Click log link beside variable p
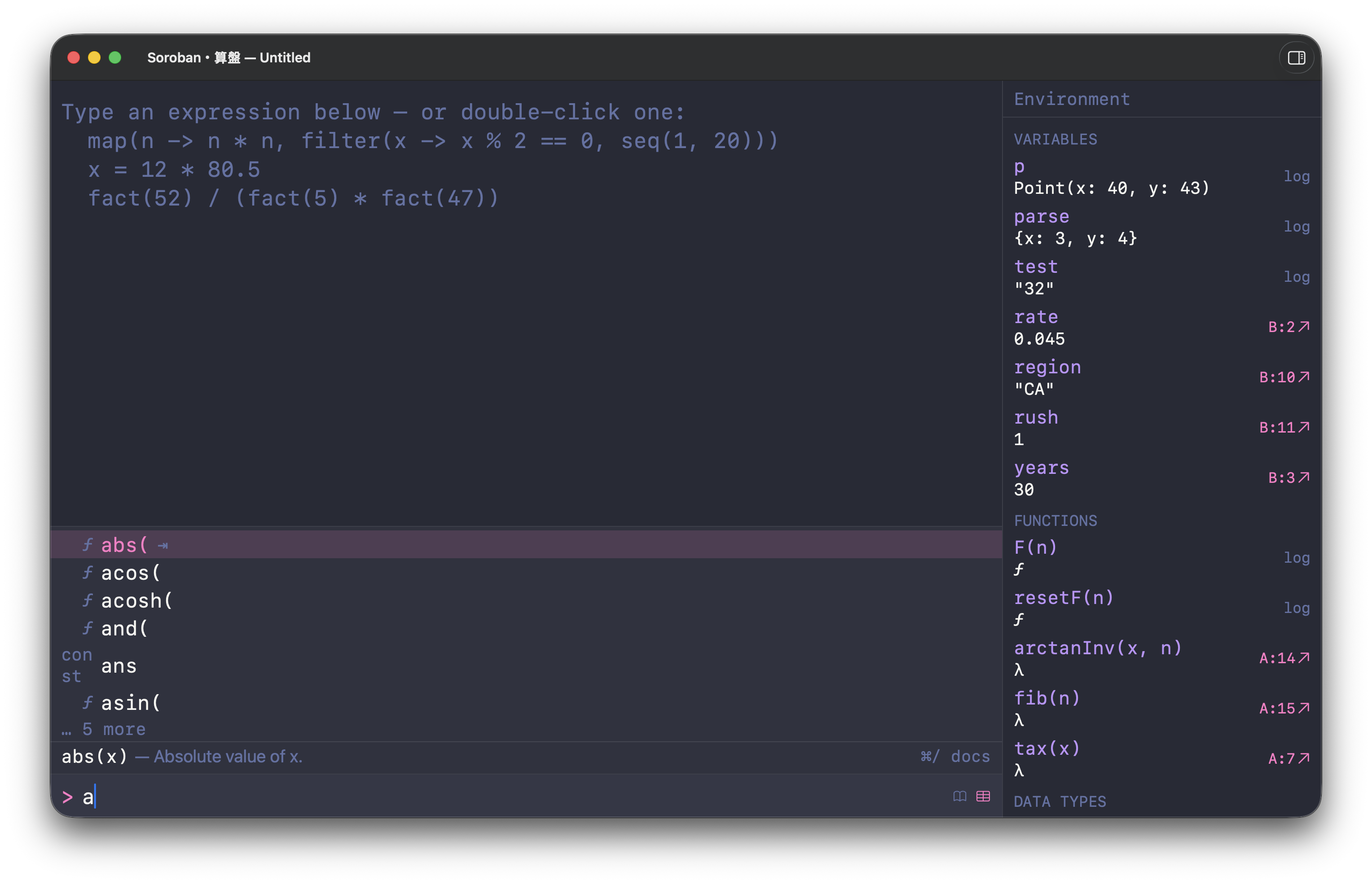Viewport: 1372px width, 884px height. pos(1296,176)
